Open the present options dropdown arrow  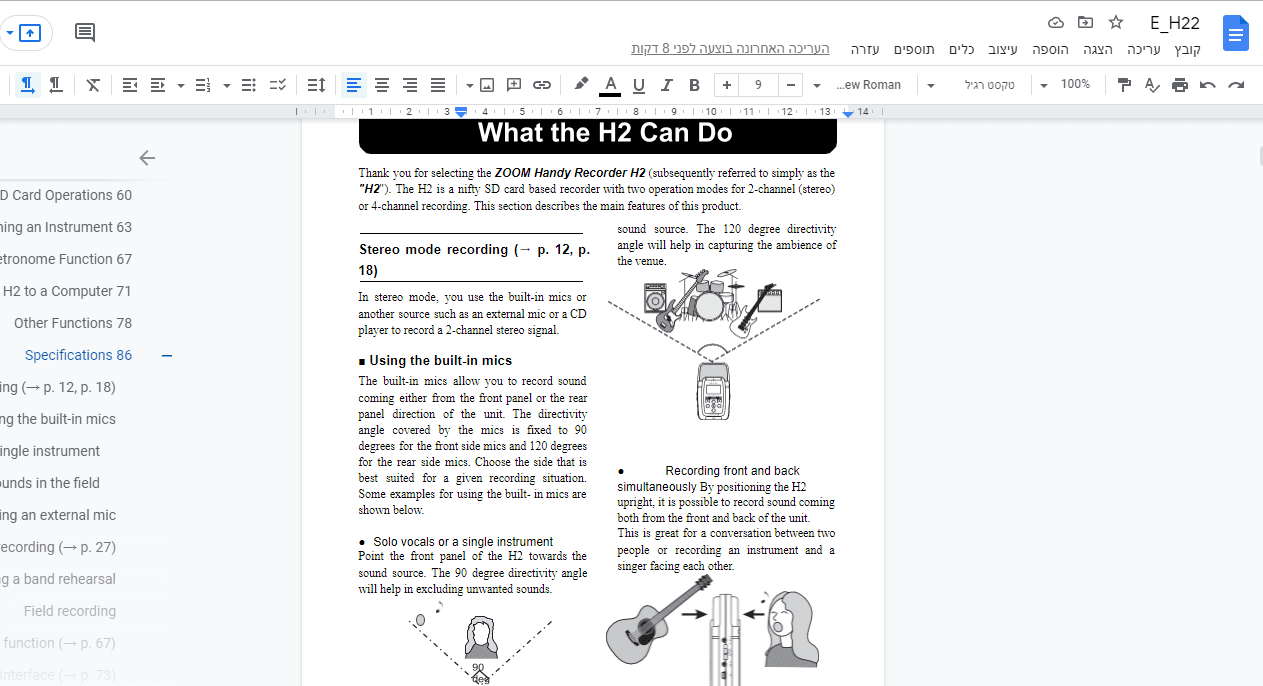click(x=9, y=33)
